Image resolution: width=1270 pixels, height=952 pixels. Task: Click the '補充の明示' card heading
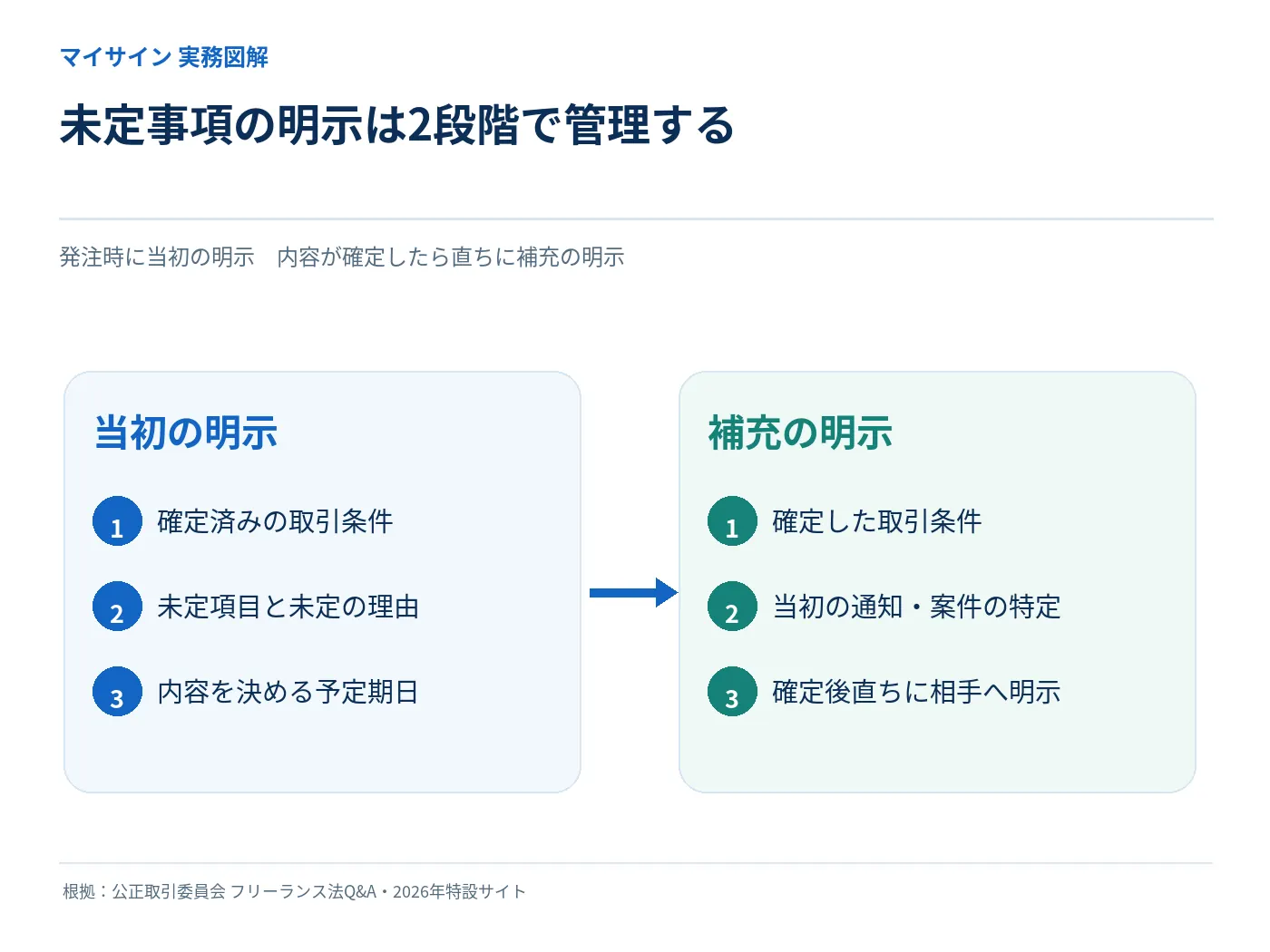tap(800, 432)
